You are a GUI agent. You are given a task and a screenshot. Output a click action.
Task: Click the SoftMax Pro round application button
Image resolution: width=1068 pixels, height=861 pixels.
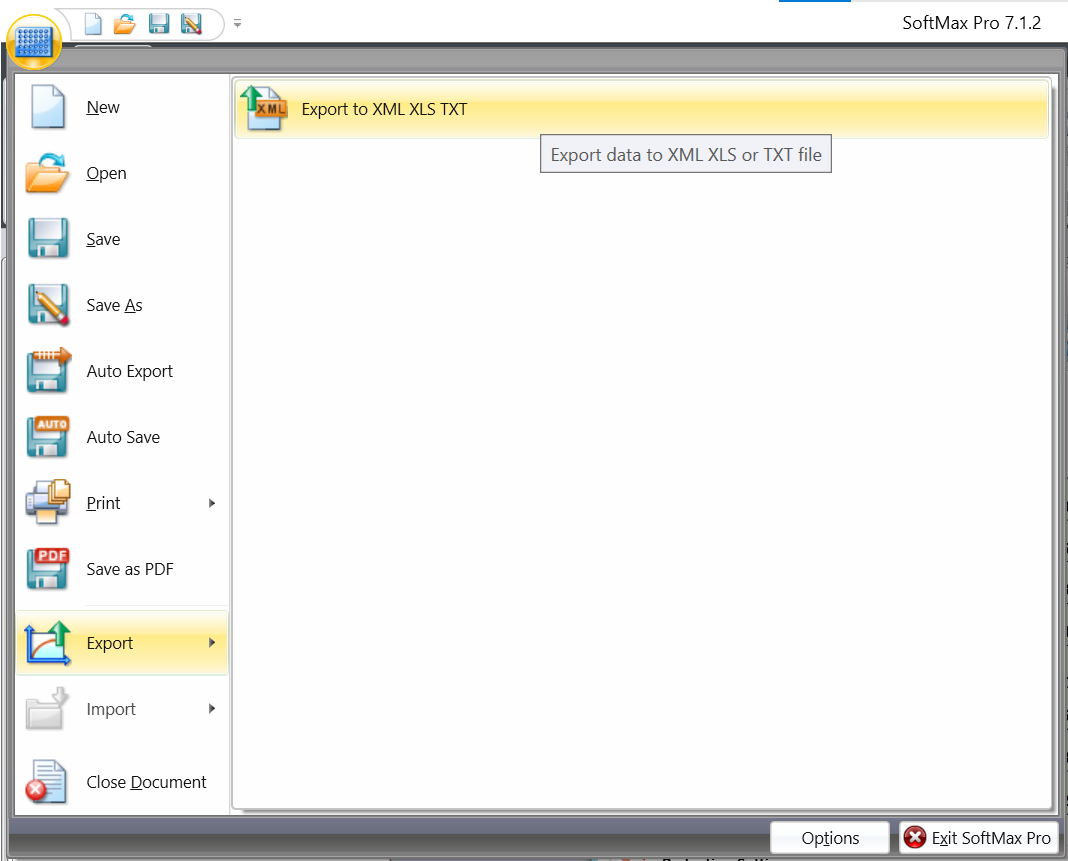(x=34, y=42)
